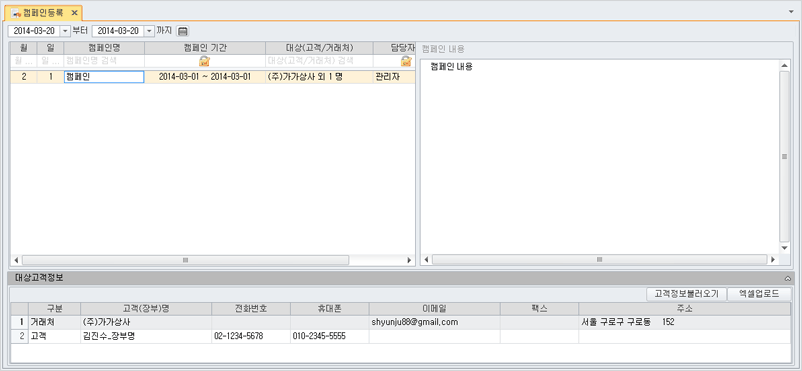Viewport: 802px width, 371px height.
Task: Select the 고객 cell in row 2
Action: click(x=54, y=336)
